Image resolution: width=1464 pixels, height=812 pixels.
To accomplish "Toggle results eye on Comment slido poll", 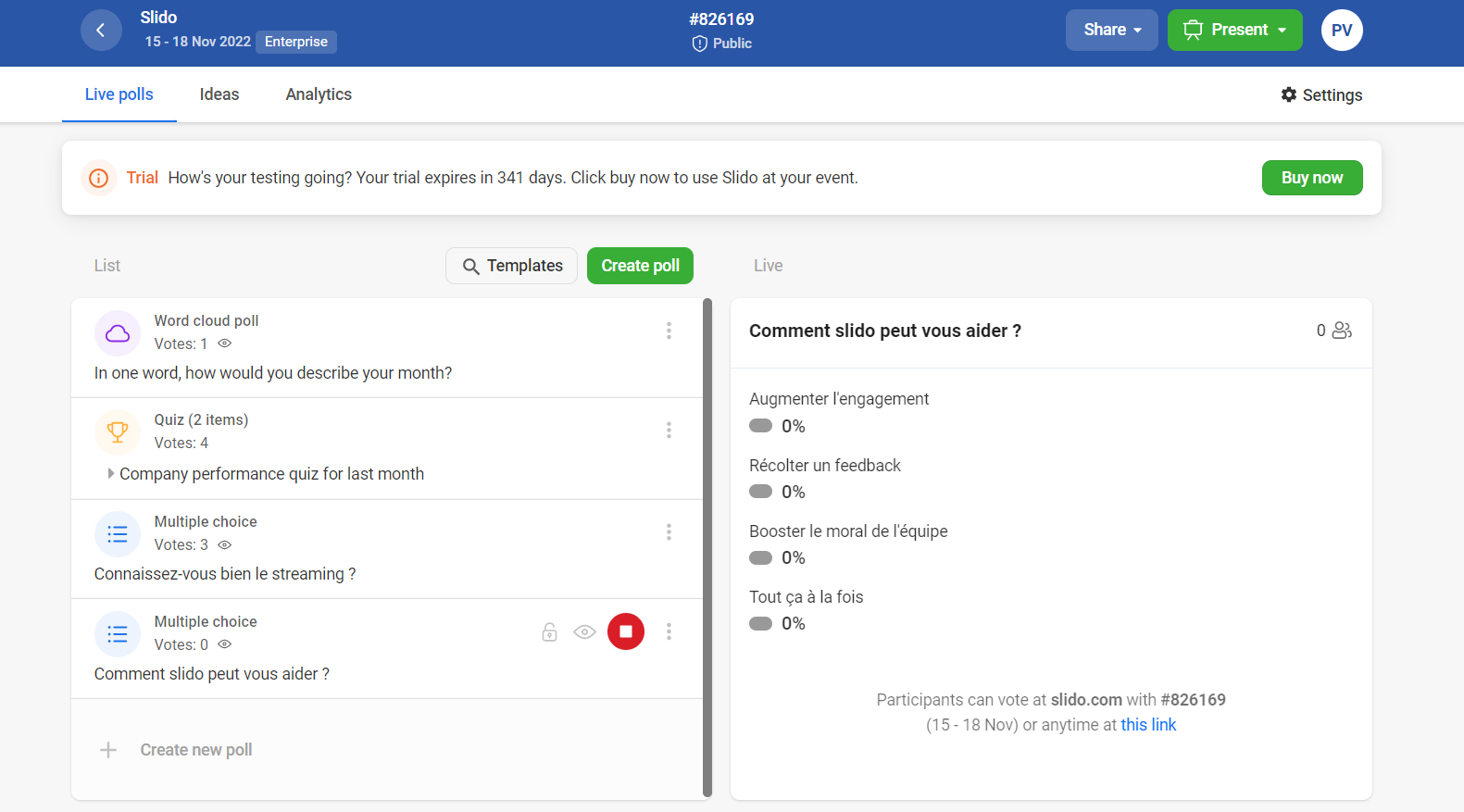I will pos(584,632).
